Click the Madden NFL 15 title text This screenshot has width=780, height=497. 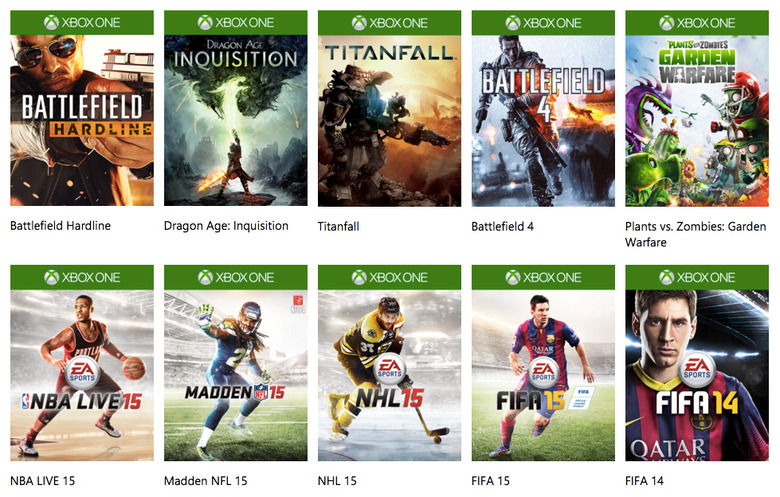(x=205, y=481)
